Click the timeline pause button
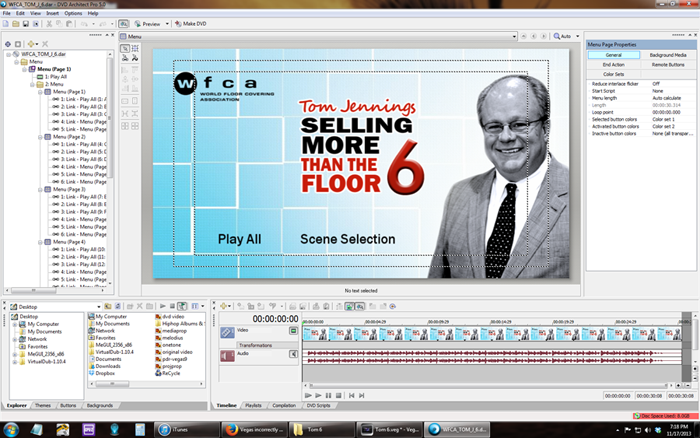The image size is (700, 438). tap(329, 396)
